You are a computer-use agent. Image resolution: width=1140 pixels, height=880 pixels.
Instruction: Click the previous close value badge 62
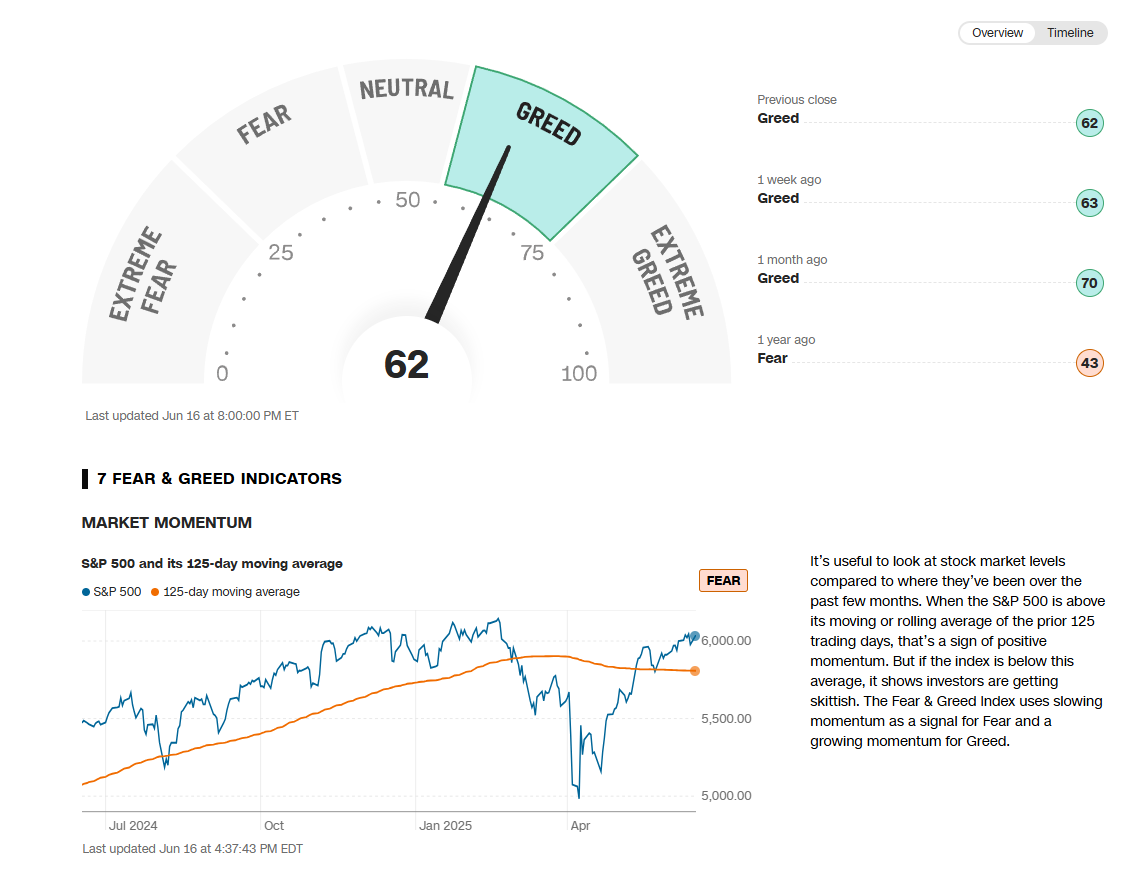coord(1089,124)
